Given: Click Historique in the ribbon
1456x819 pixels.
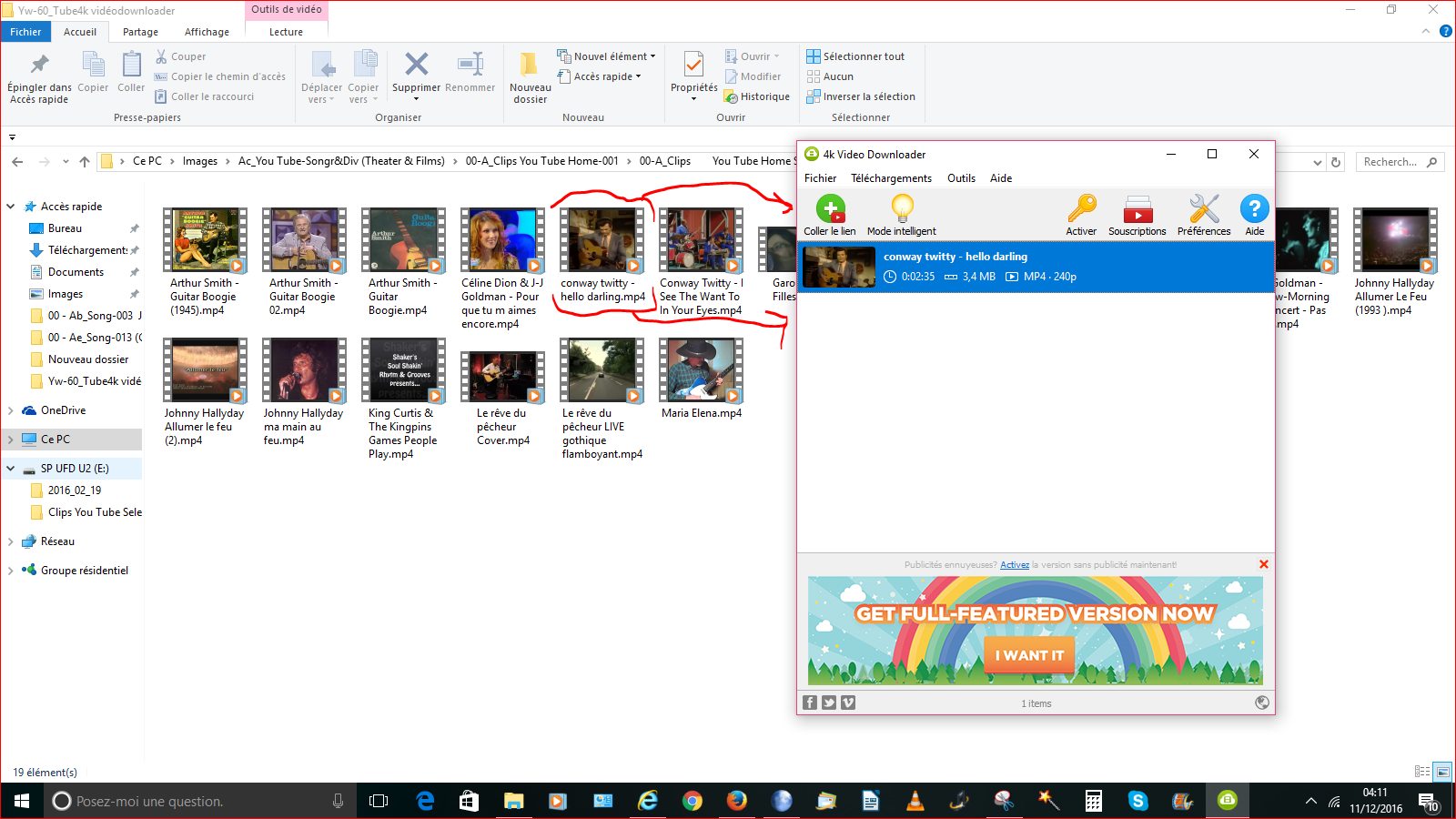Looking at the screenshot, I should [757, 96].
